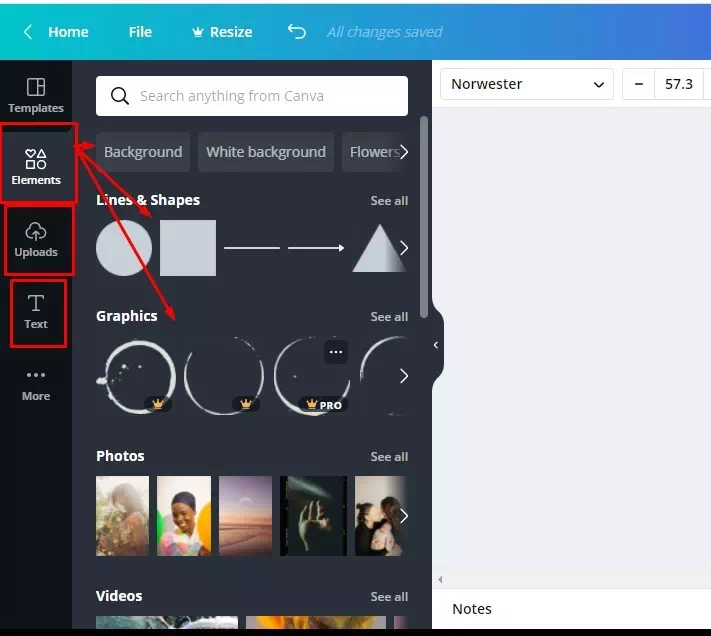Click the search magnifier icon
This screenshot has width=711, height=636.
(x=120, y=96)
